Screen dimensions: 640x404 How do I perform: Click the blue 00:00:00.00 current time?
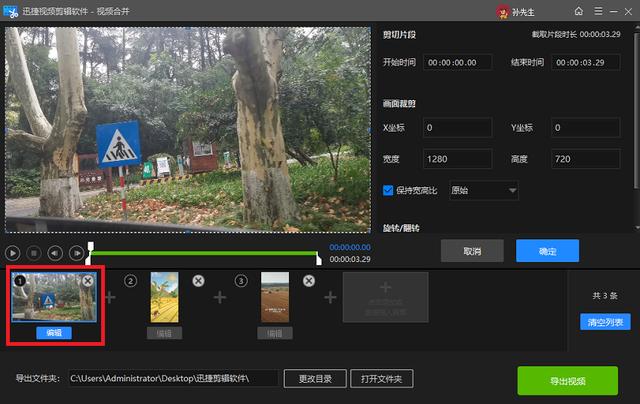coord(350,247)
